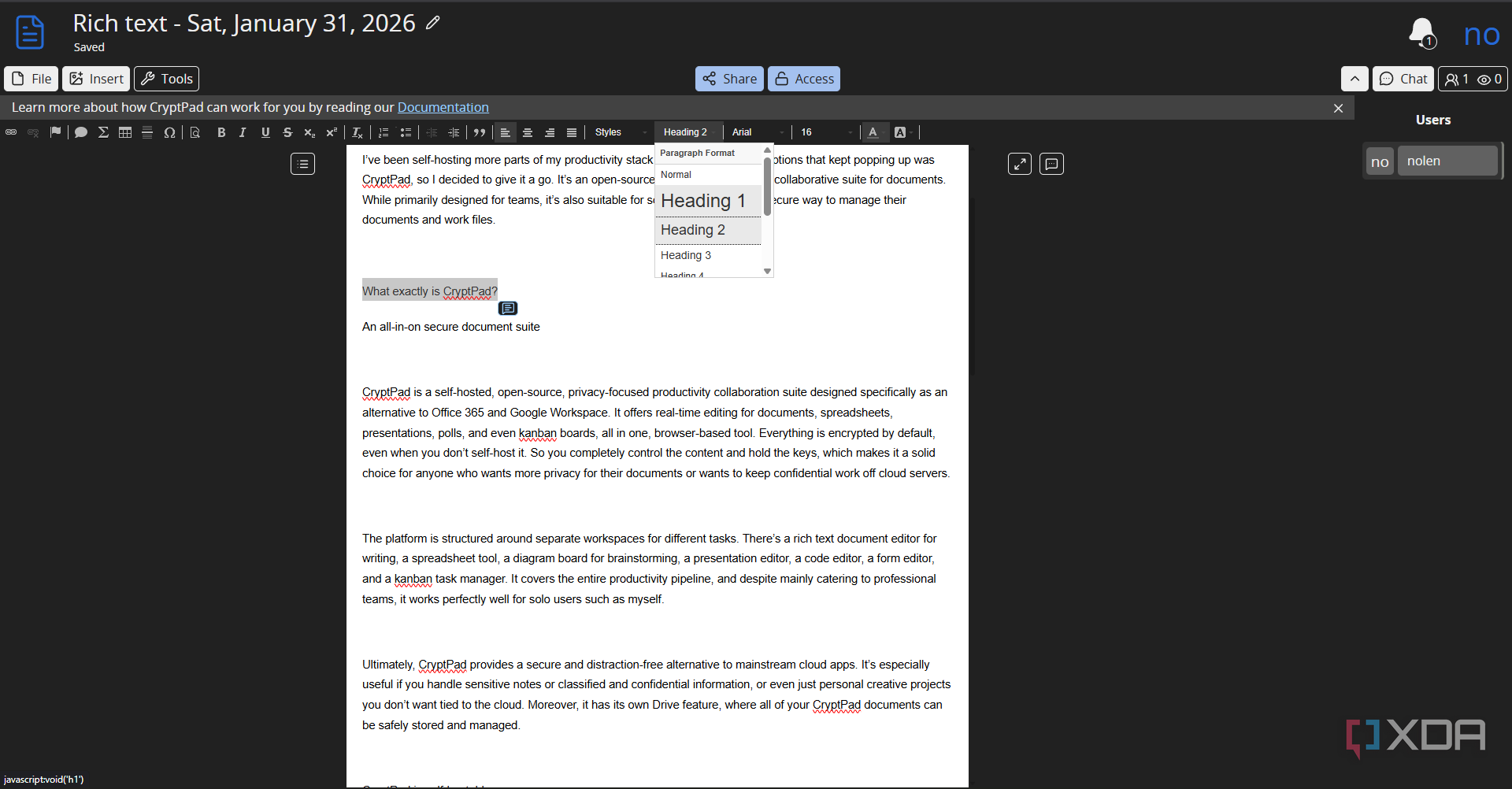Viewport: 1512px width, 789px height.
Task: Choose Heading 1 in Paragraph Format list
Action: [708, 201]
